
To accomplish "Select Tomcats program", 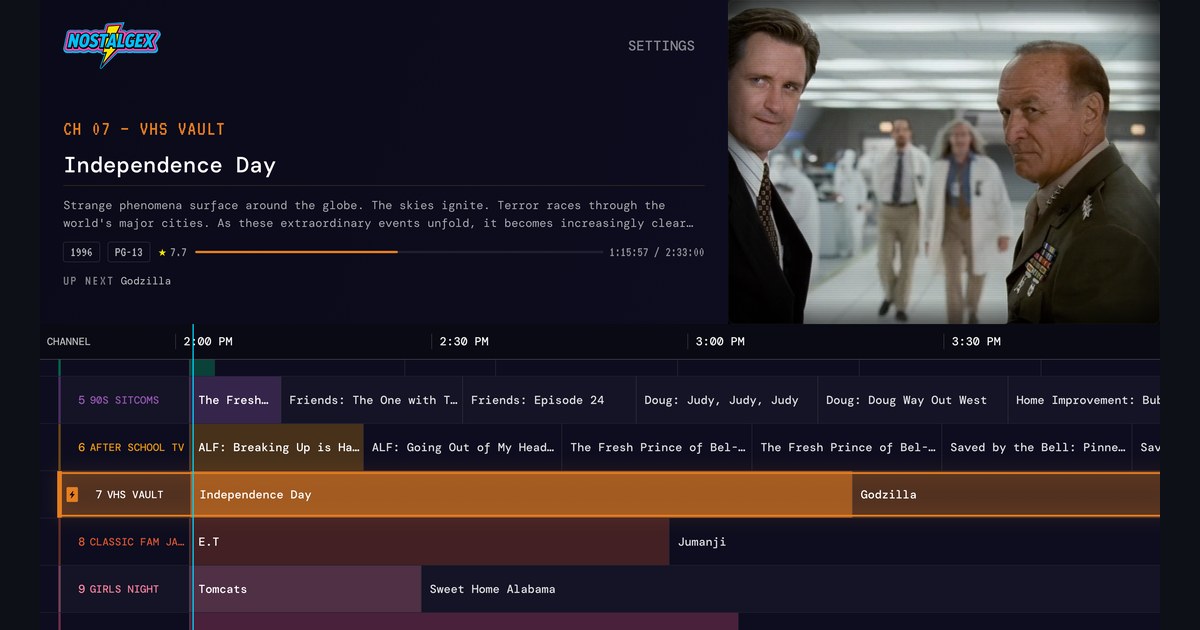I will [307, 589].
